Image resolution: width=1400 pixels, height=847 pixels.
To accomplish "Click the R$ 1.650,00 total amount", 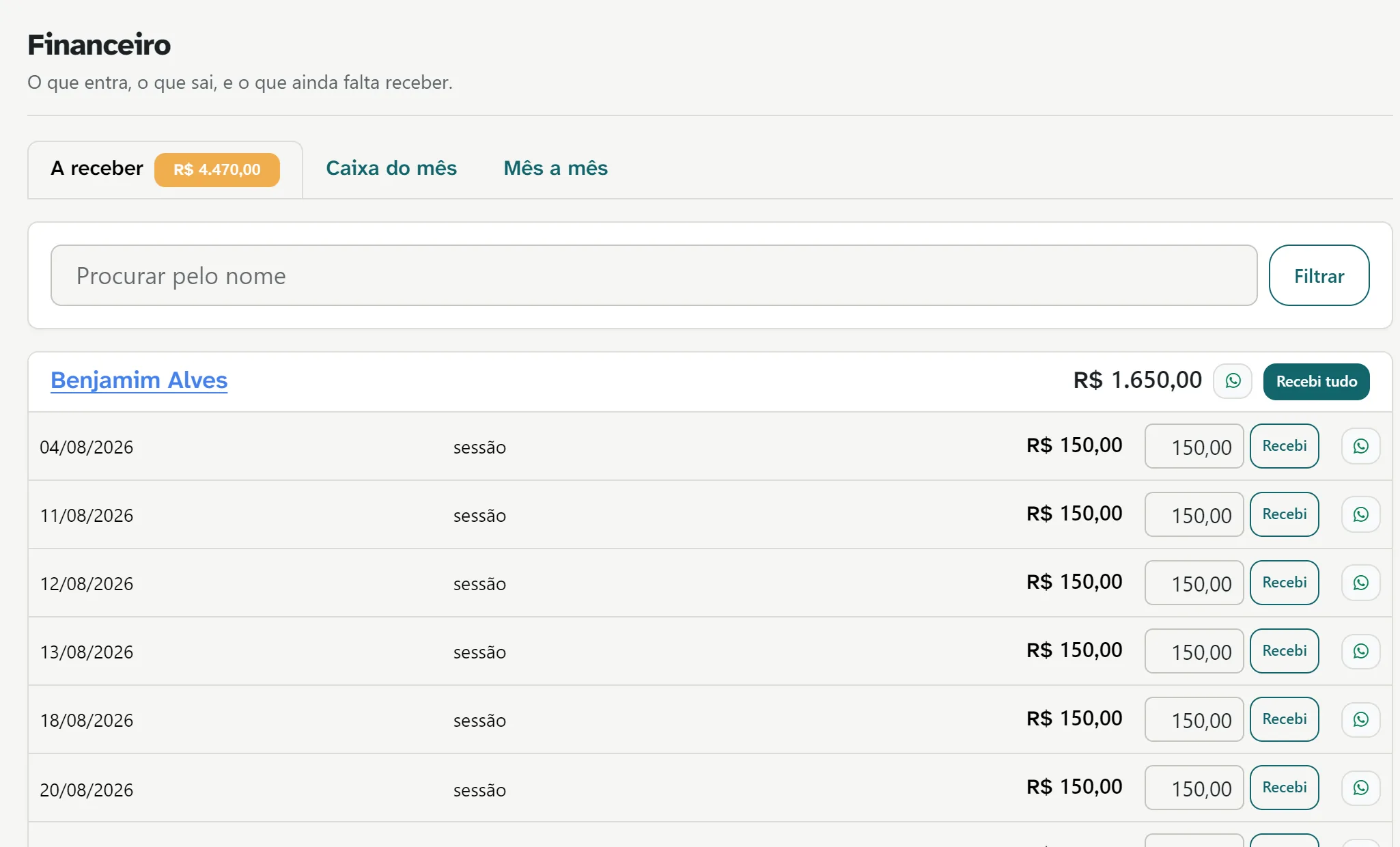I will 1137,380.
